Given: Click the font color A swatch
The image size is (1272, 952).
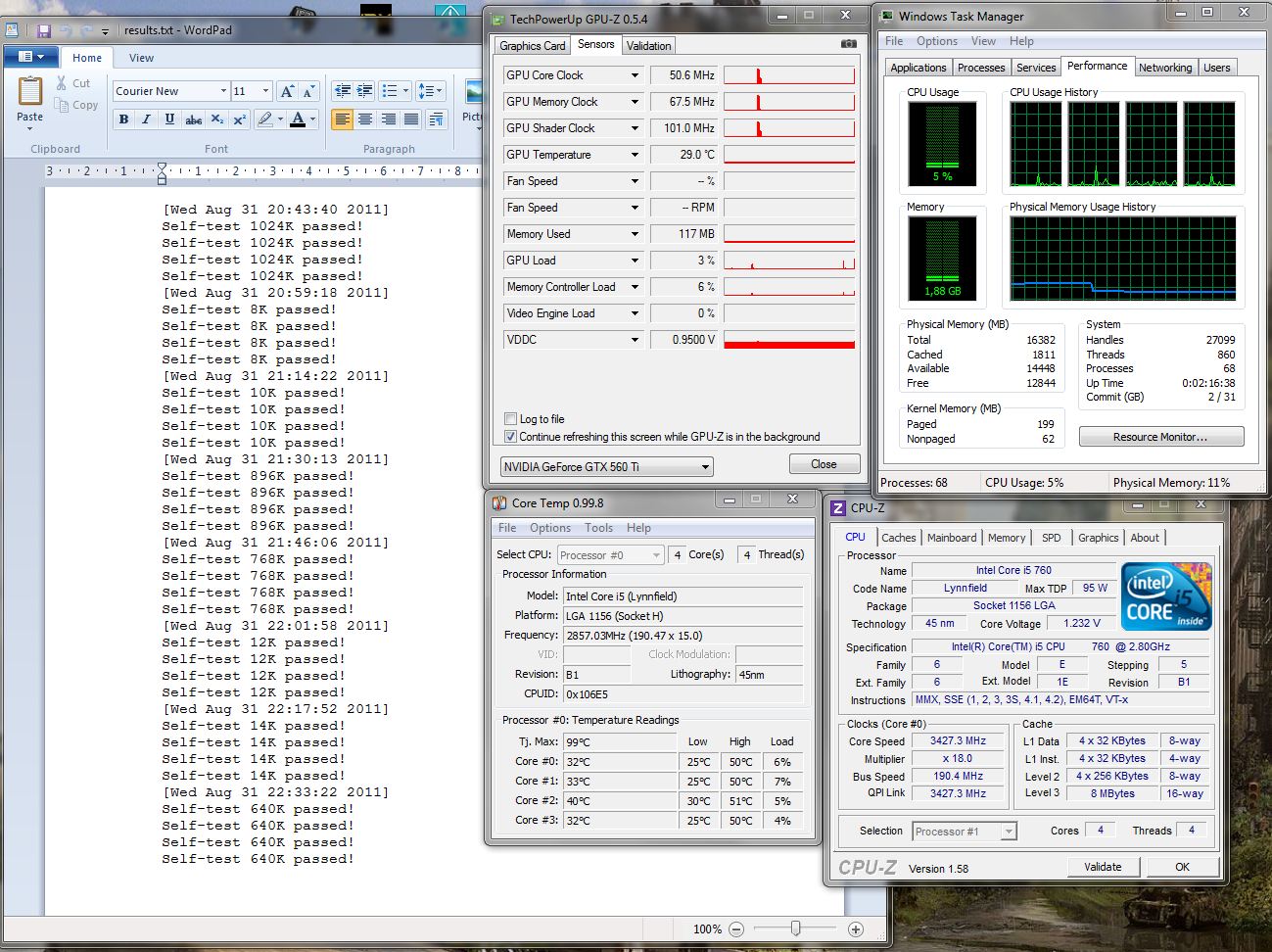Looking at the screenshot, I should pos(300,119).
